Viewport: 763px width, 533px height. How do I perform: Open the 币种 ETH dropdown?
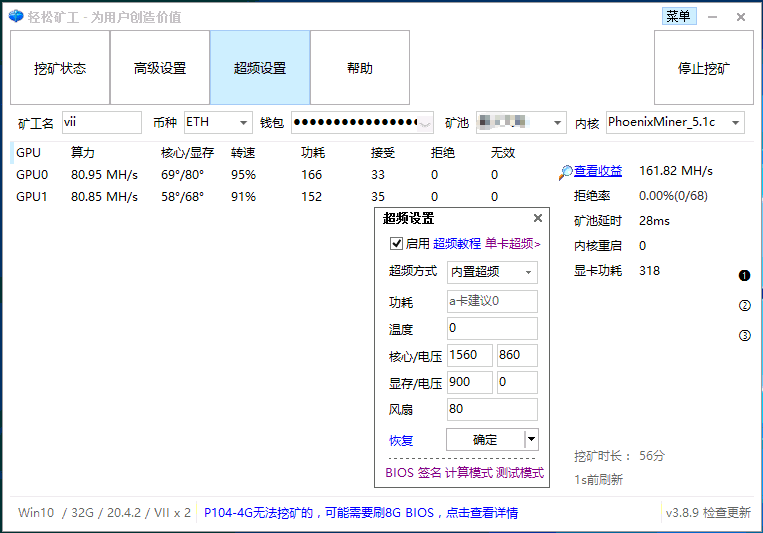[244, 123]
